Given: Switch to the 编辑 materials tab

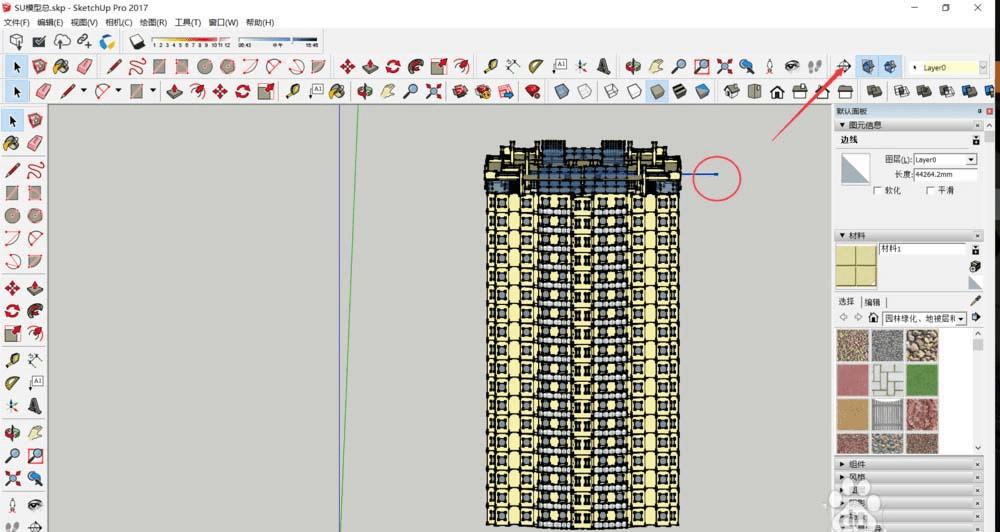Looking at the screenshot, I should 872,302.
